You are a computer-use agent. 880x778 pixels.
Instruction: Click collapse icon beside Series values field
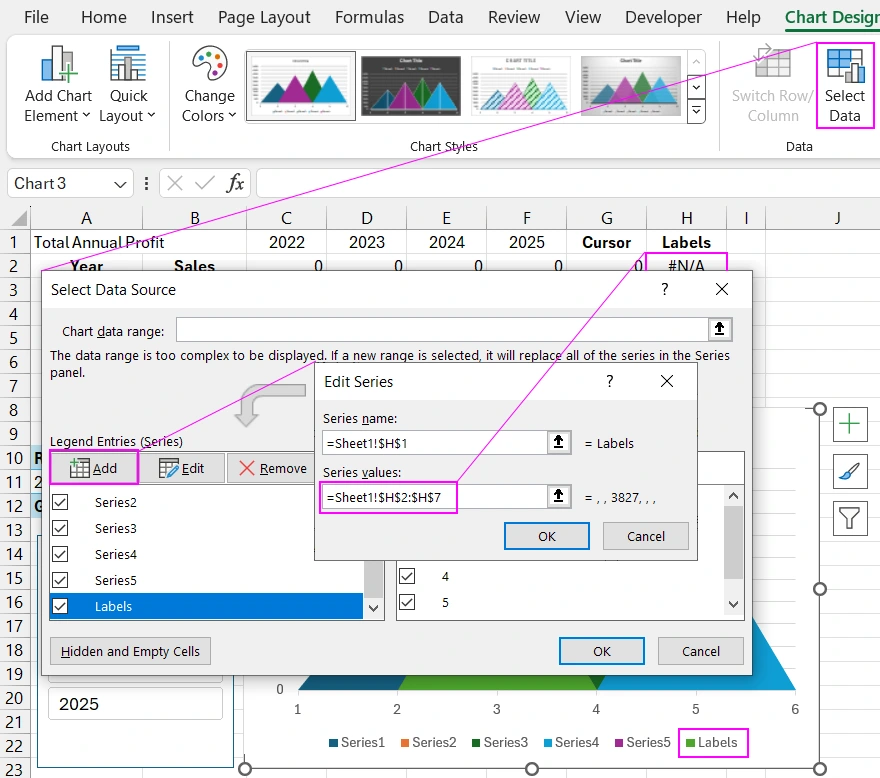(561, 496)
